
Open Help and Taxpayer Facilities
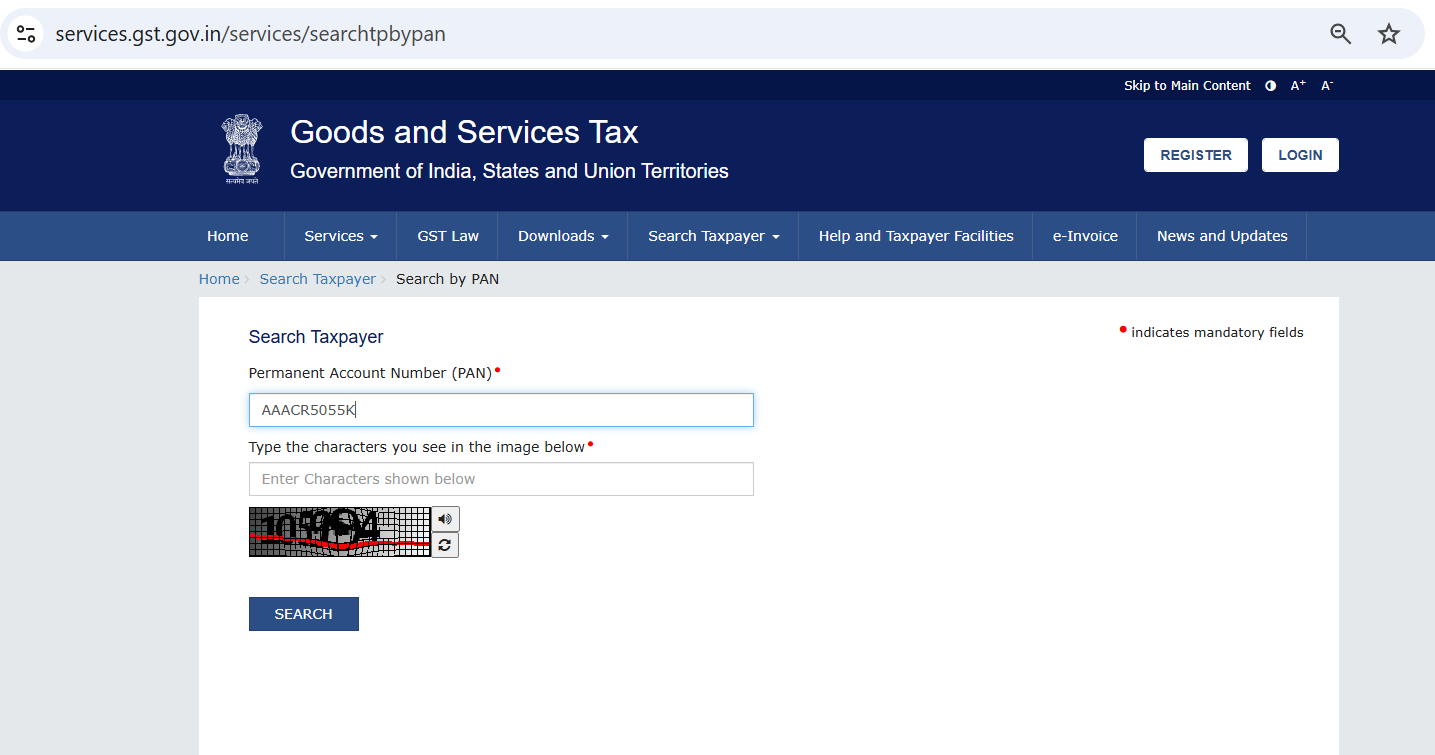[915, 236]
